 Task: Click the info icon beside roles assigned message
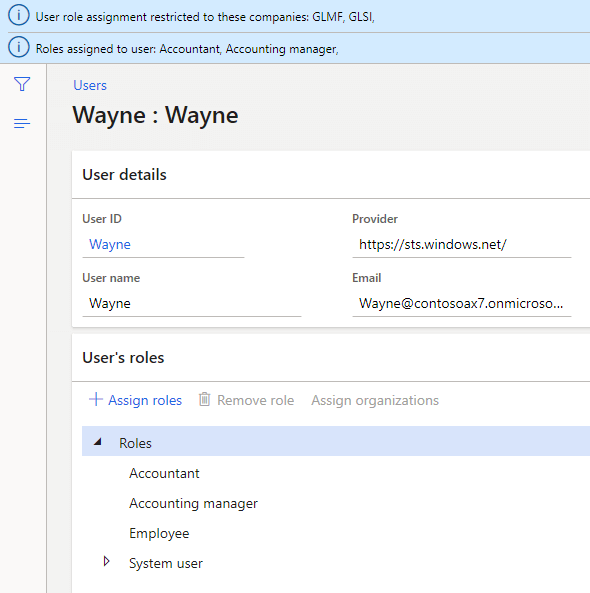tap(19, 47)
